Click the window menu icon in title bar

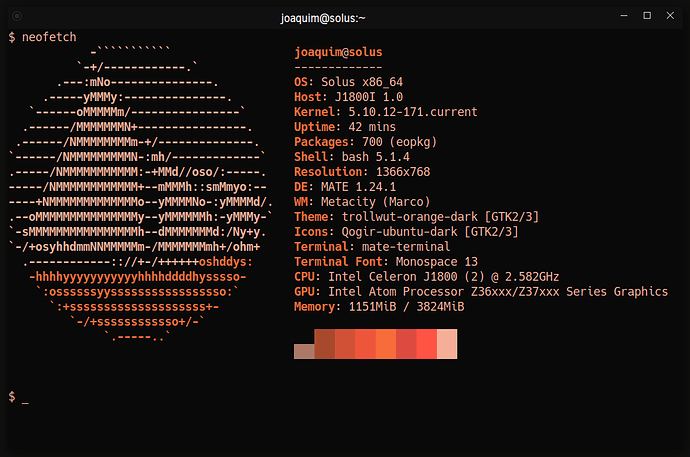(x=17, y=16)
